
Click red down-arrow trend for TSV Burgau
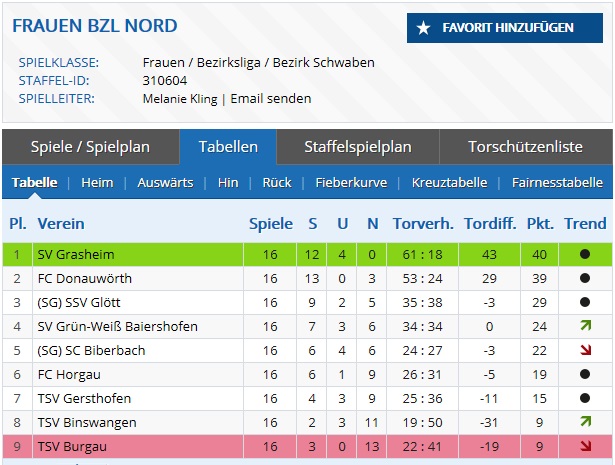pyautogui.click(x=585, y=446)
